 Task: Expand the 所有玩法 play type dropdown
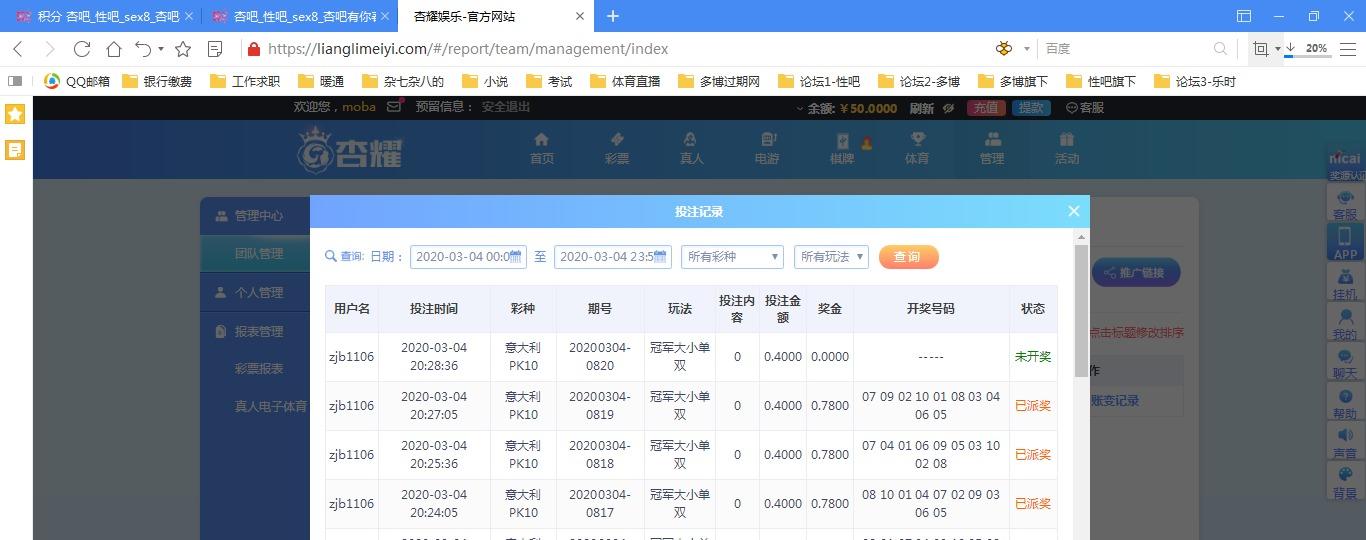tap(831, 257)
